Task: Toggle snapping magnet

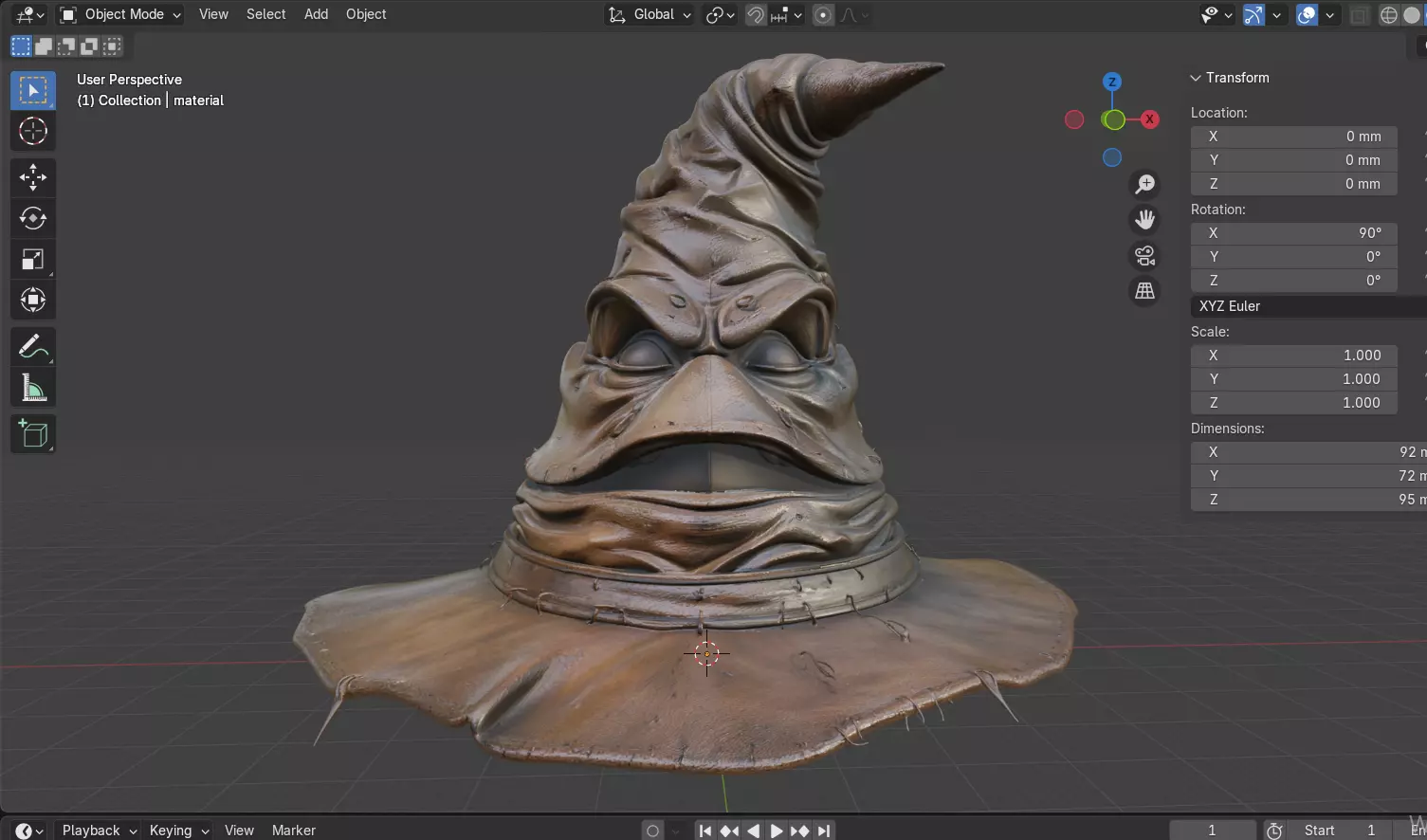Action: coord(756,15)
